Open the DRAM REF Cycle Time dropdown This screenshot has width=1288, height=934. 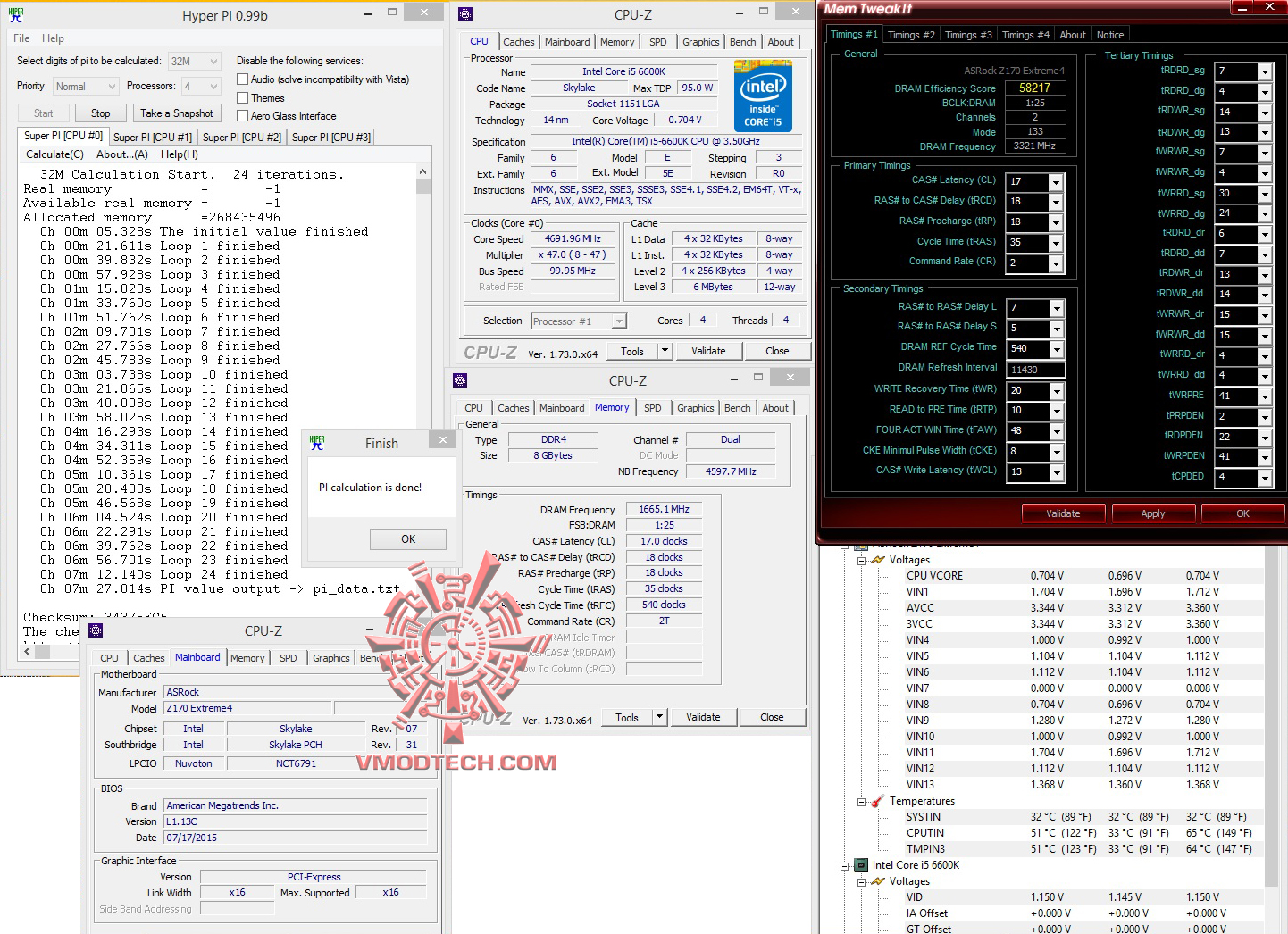tap(1056, 349)
